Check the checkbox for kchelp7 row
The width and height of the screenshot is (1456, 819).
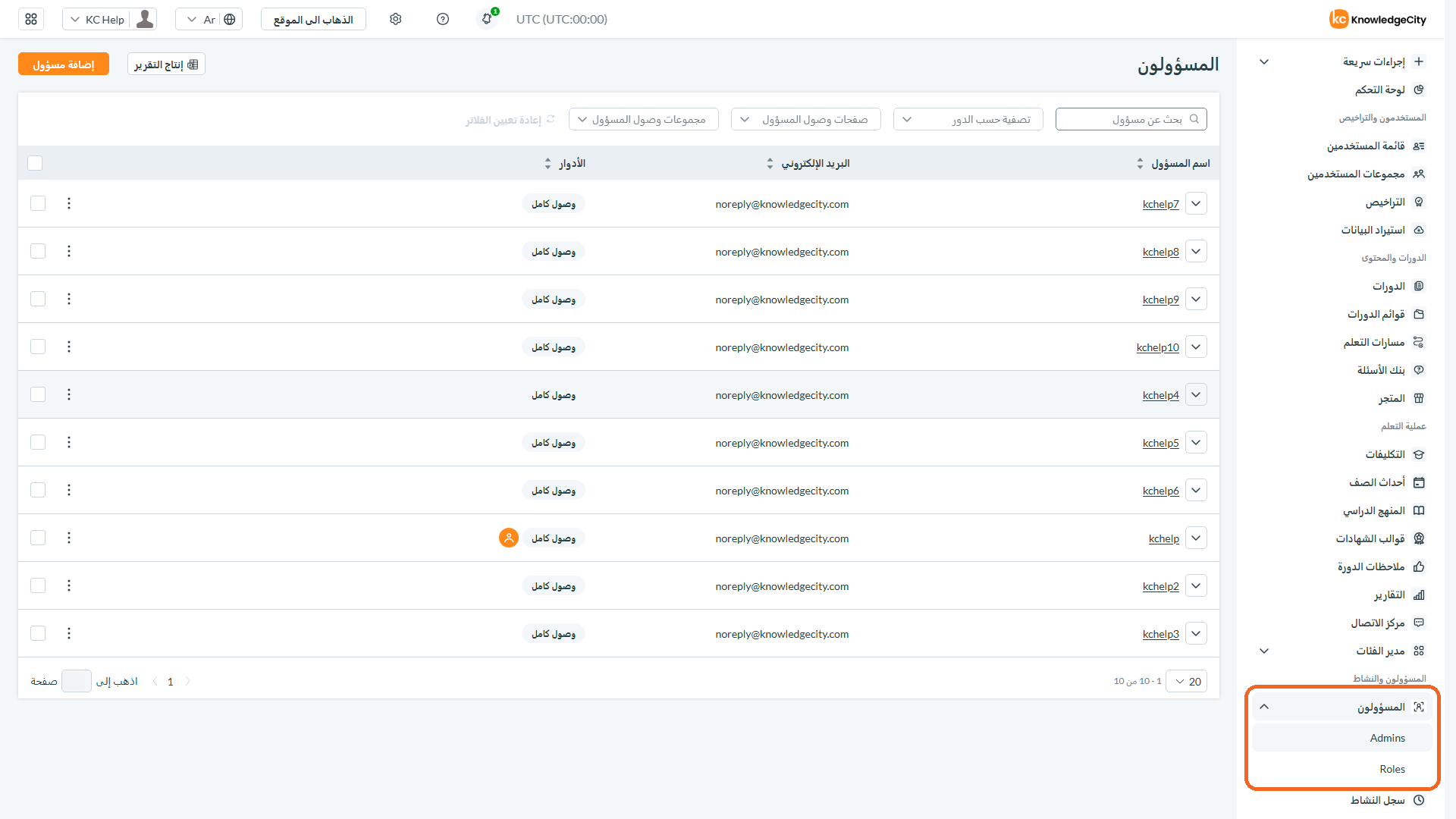point(38,203)
